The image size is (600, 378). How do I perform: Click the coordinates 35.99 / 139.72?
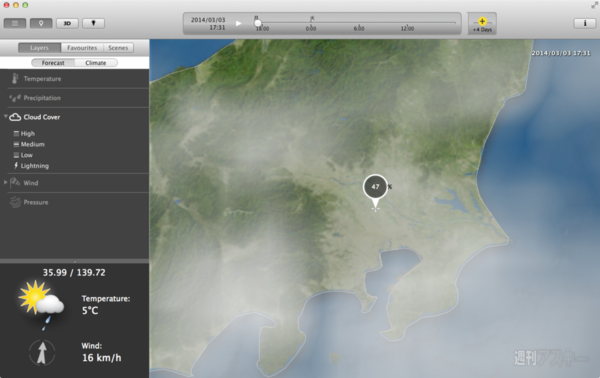tap(74, 272)
